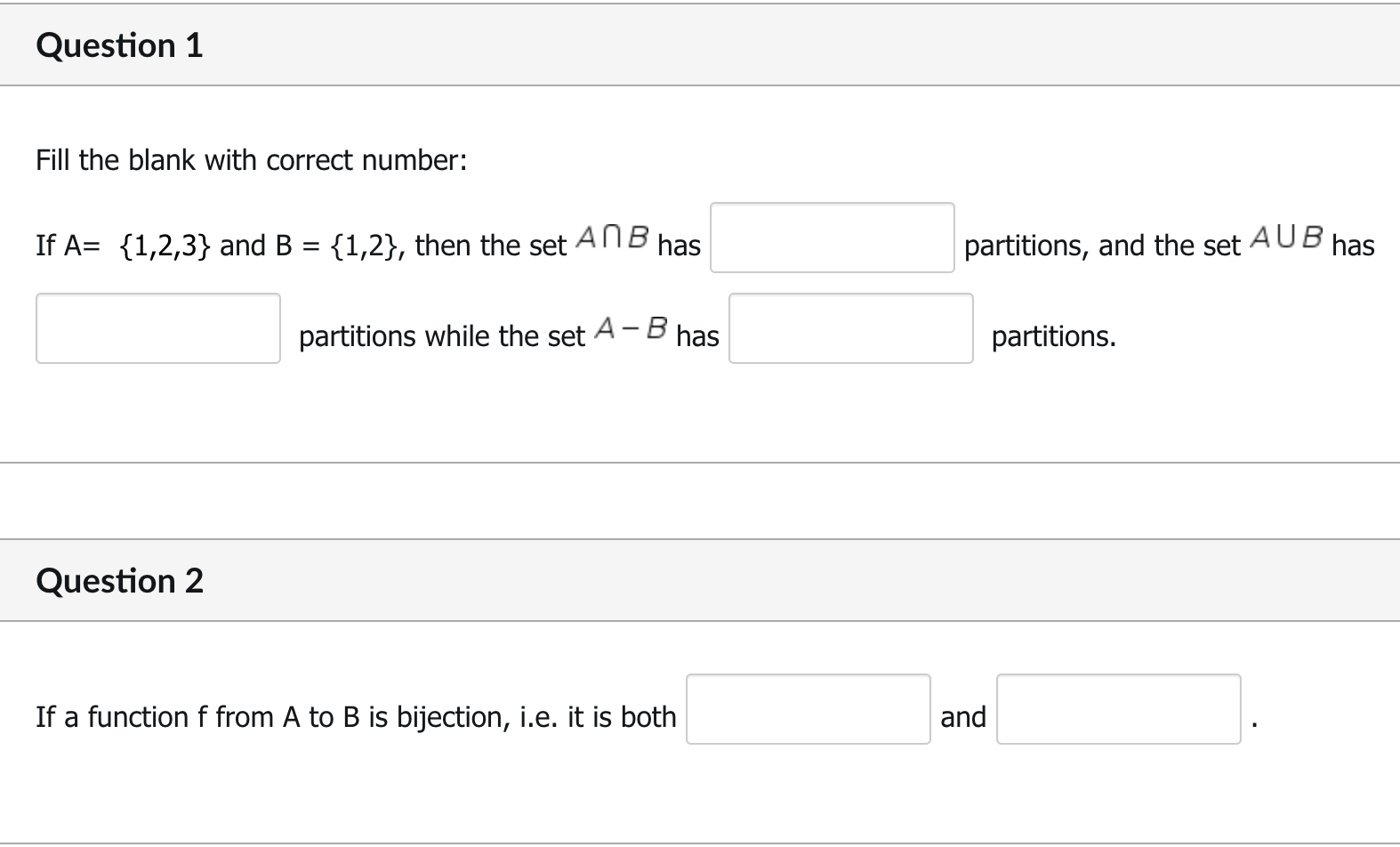The image size is (1400, 847).
Task: Click 'partitions while the set' text
Action: tap(442, 336)
